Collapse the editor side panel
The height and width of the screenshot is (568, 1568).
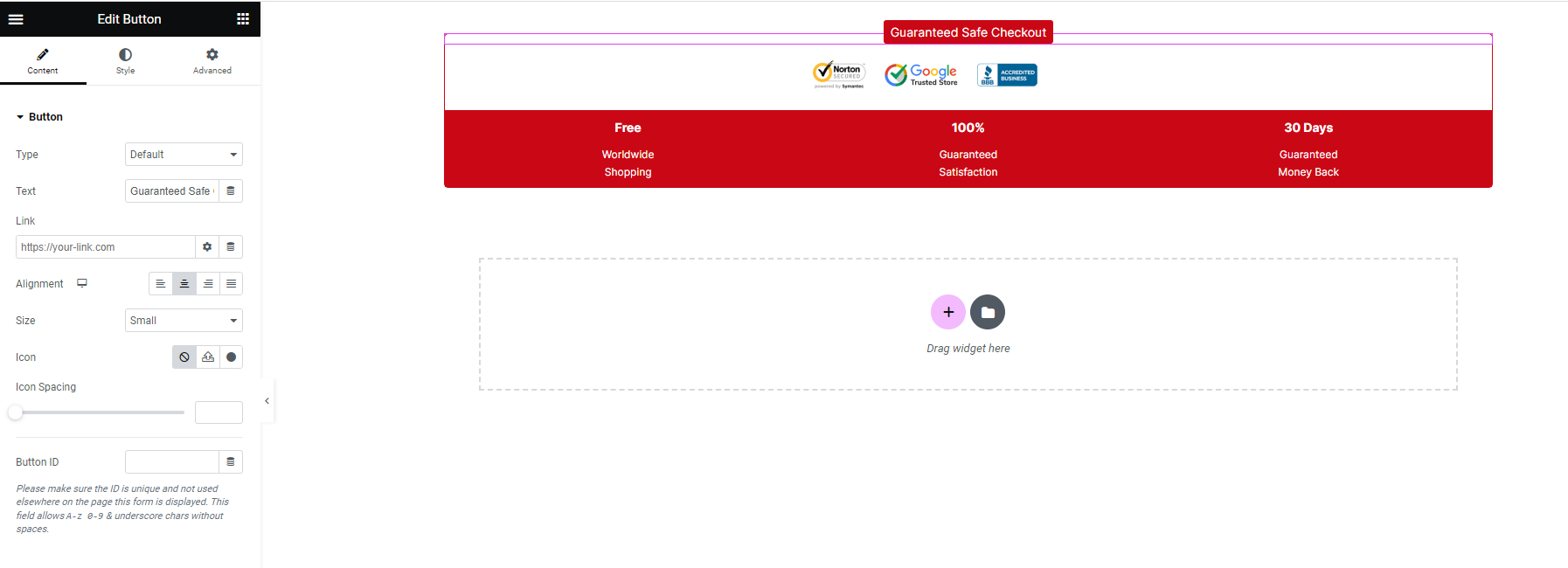[x=267, y=401]
